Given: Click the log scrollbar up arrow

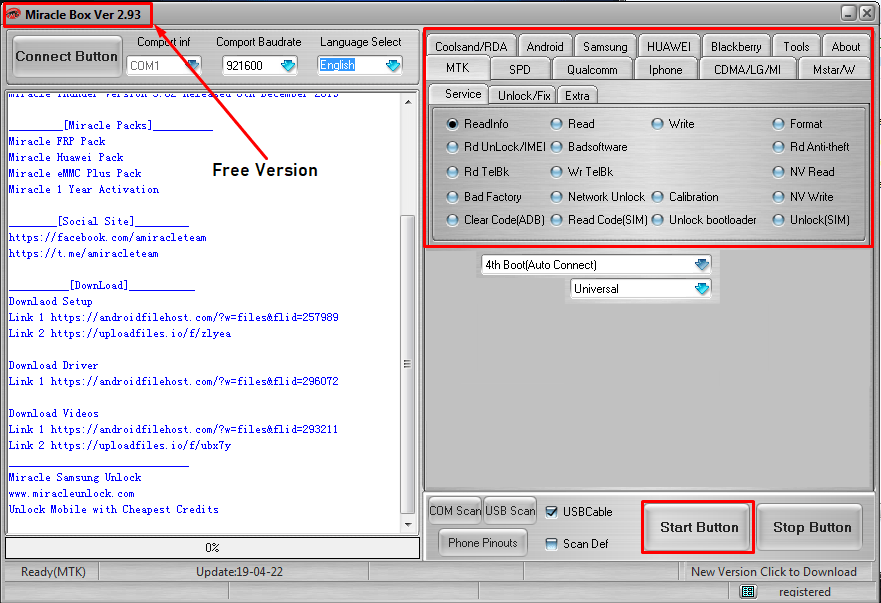Looking at the screenshot, I should coord(408,102).
